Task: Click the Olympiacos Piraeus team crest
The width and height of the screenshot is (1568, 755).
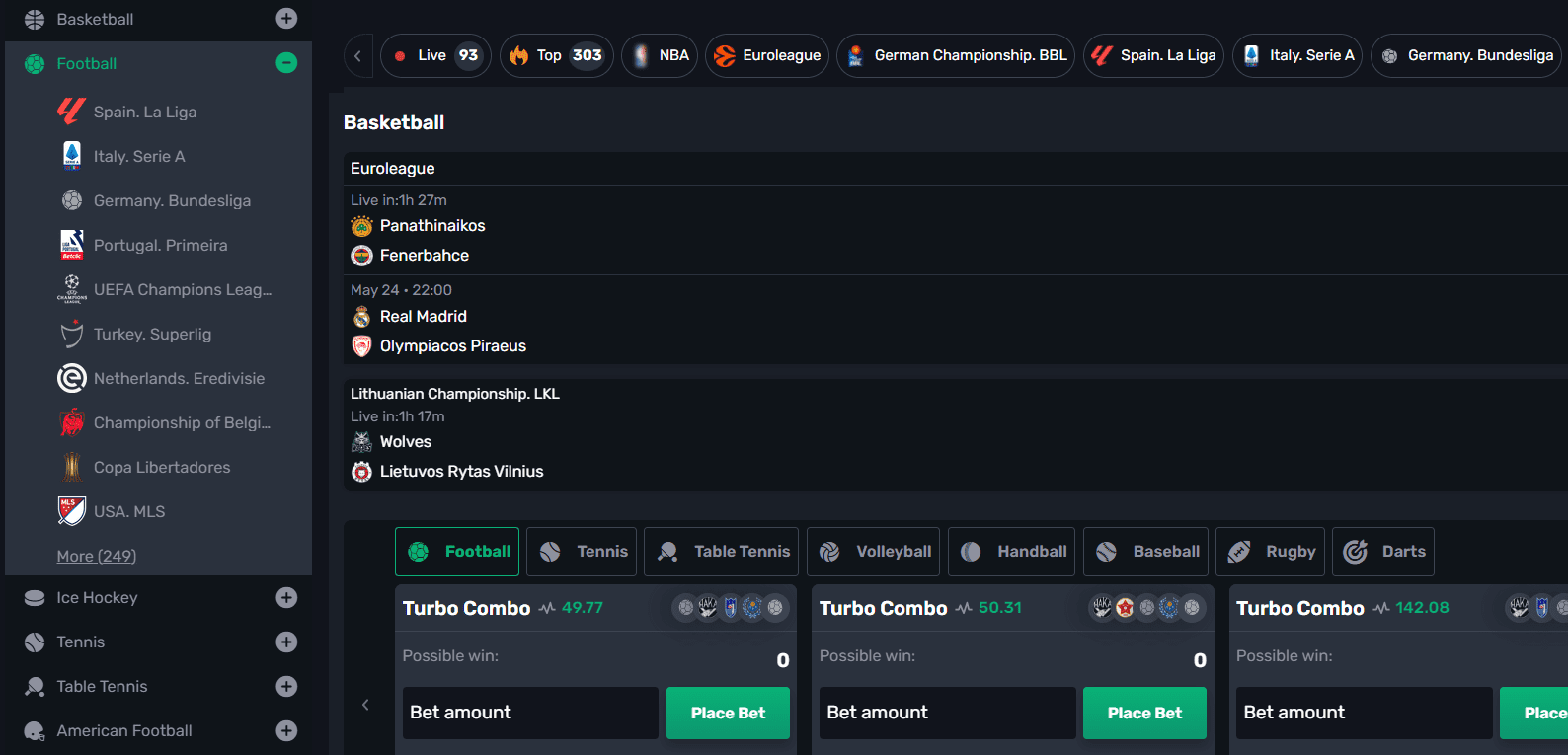Action: [x=362, y=346]
